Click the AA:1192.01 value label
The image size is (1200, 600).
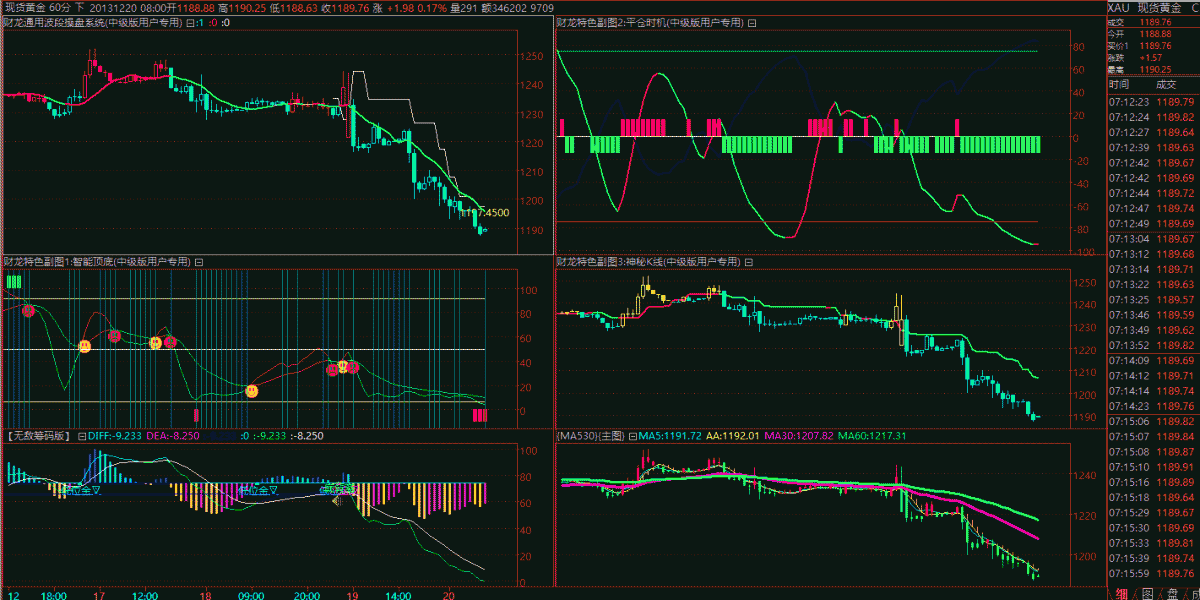click(x=735, y=436)
